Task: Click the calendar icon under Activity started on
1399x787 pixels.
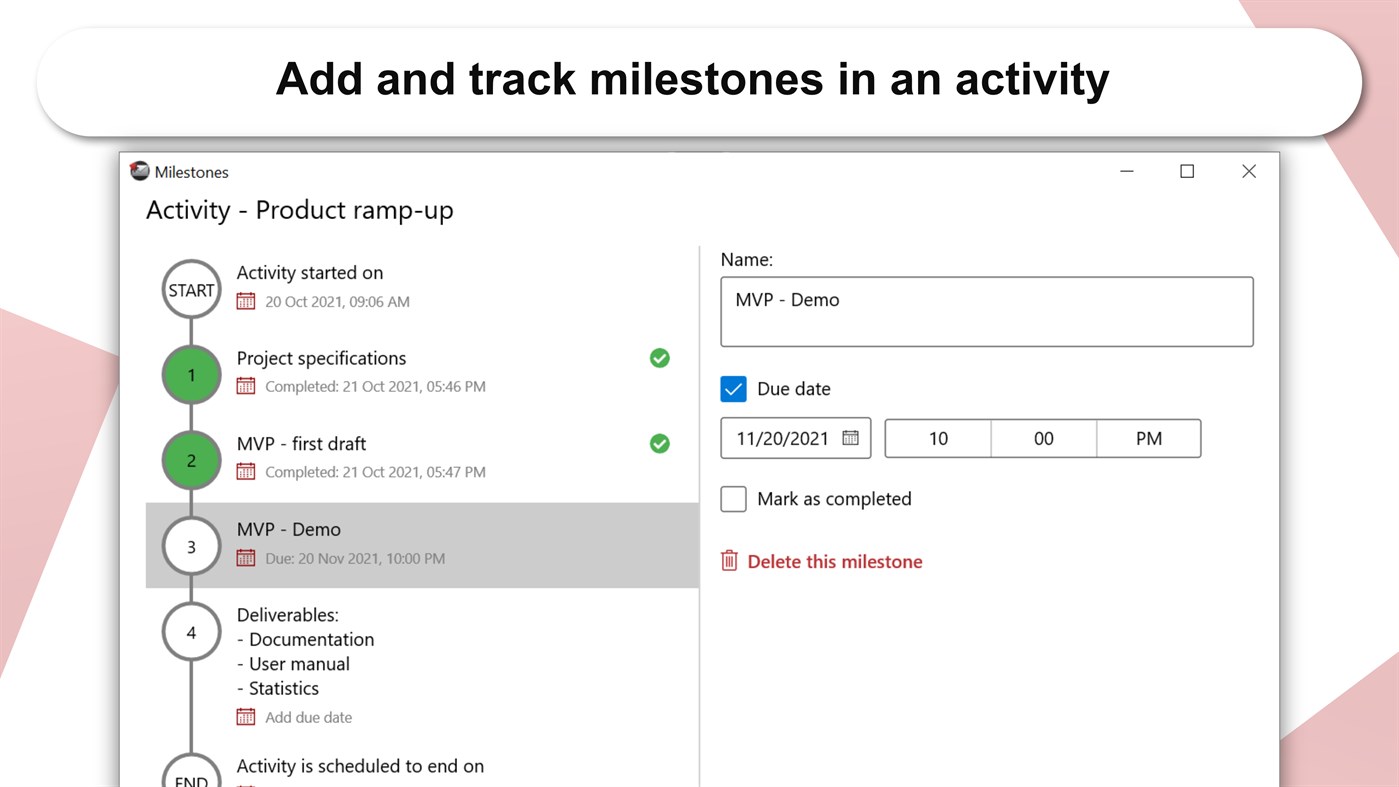Action: point(246,301)
